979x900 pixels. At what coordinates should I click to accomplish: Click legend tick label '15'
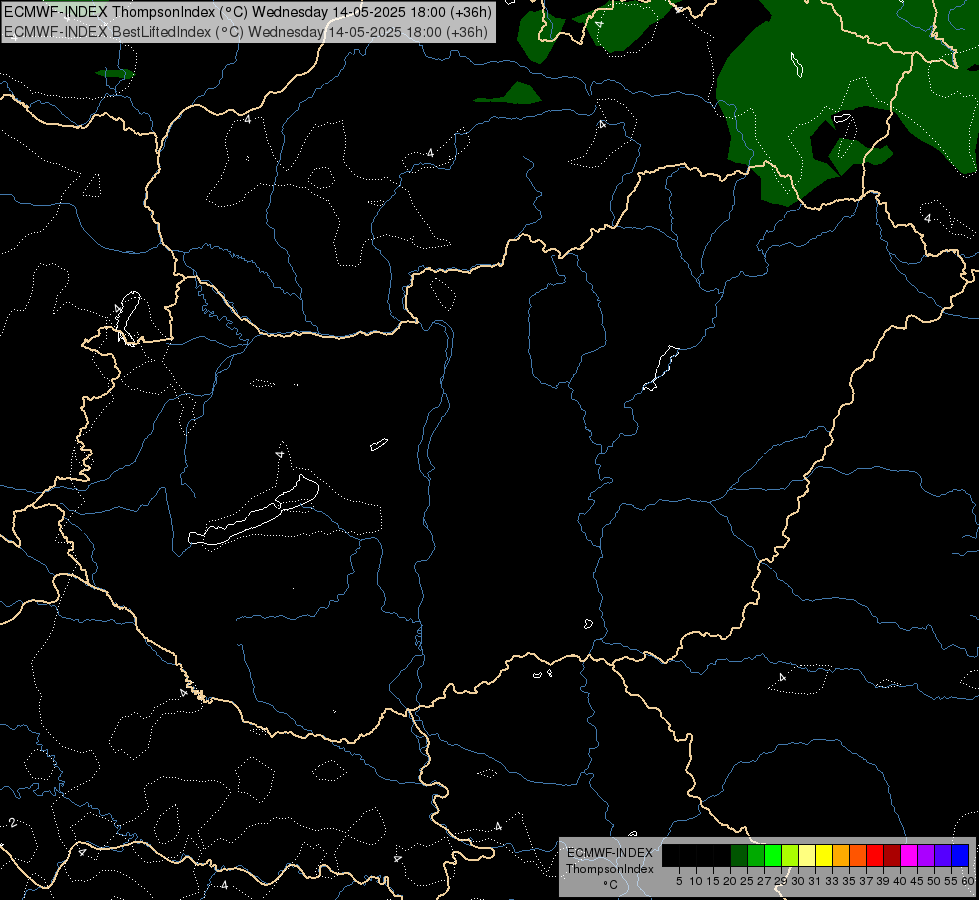[713, 881]
